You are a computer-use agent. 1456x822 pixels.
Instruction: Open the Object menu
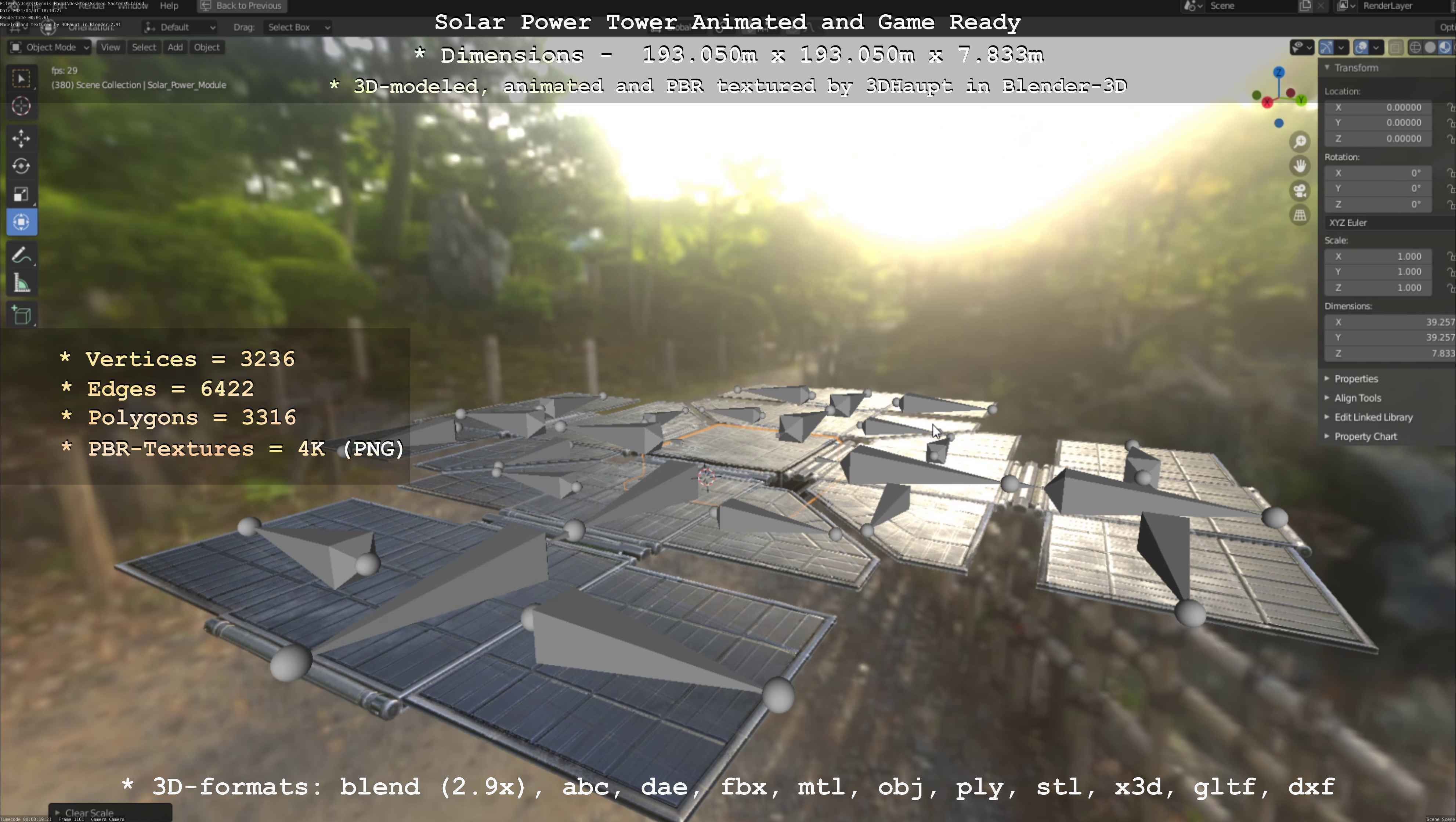pyautogui.click(x=206, y=47)
